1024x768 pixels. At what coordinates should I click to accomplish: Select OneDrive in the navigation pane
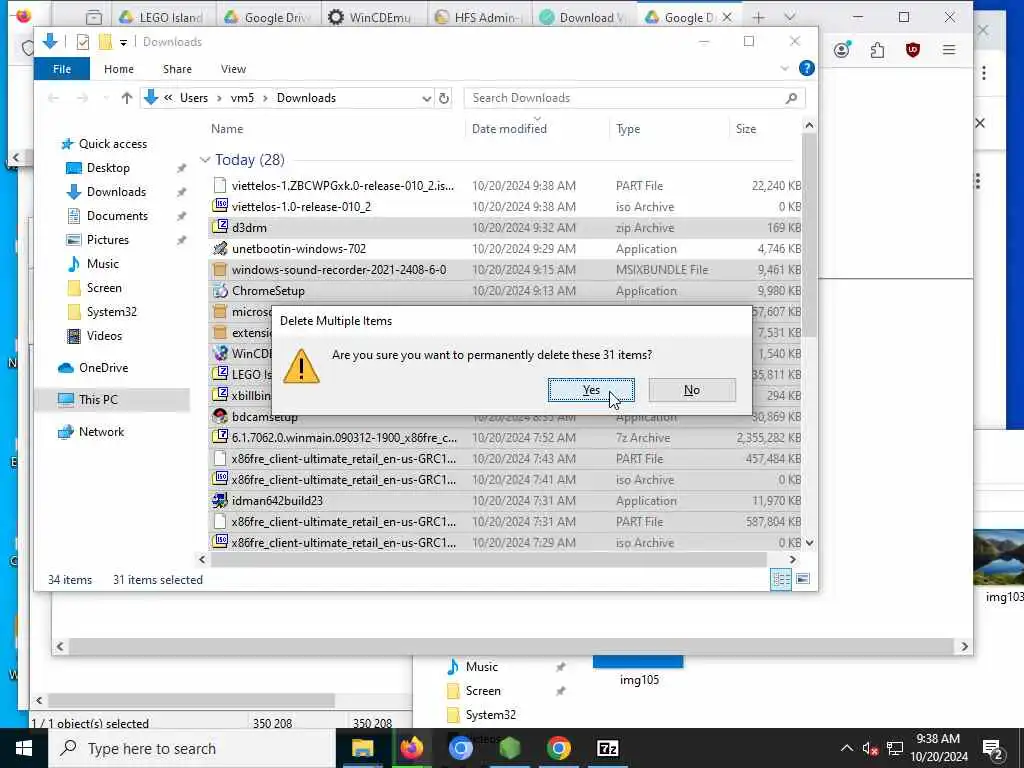[103, 368]
